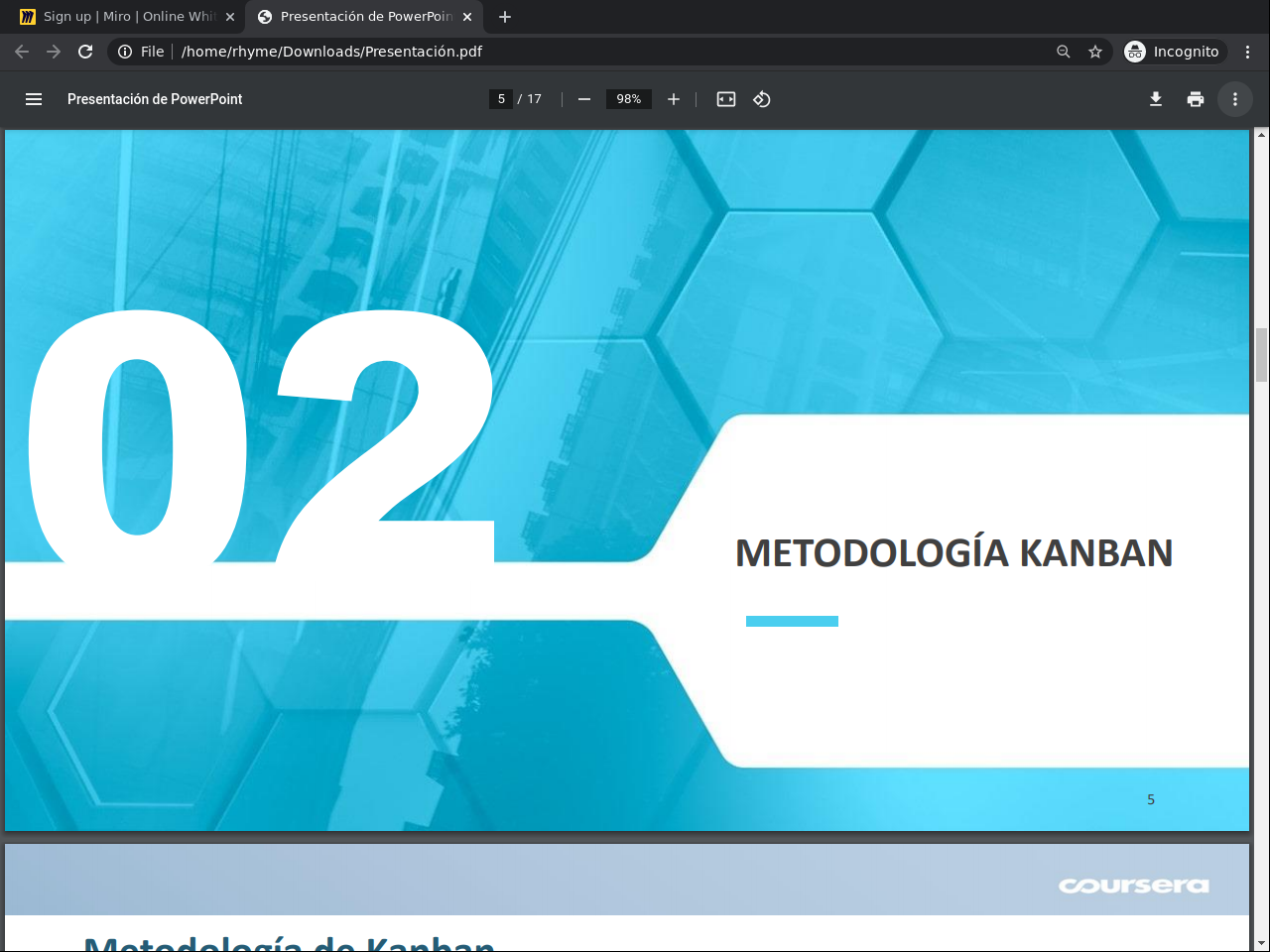Reload the current page

pyautogui.click(x=85, y=52)
